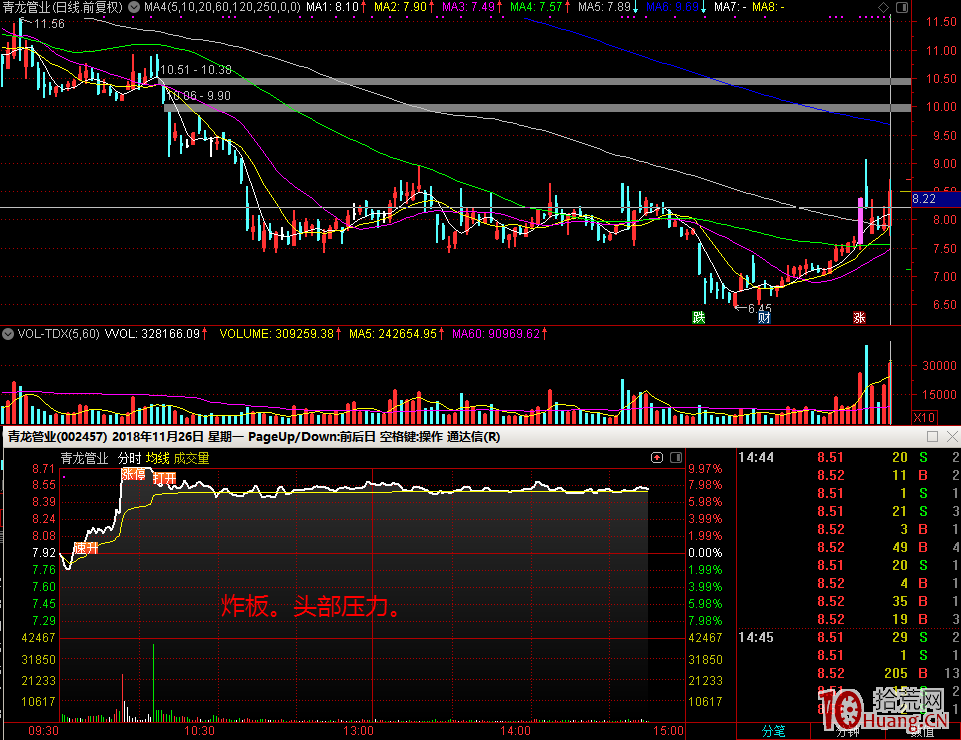
Task: Click the 涨停 tag on intraday chart
Action: point(133,474)
